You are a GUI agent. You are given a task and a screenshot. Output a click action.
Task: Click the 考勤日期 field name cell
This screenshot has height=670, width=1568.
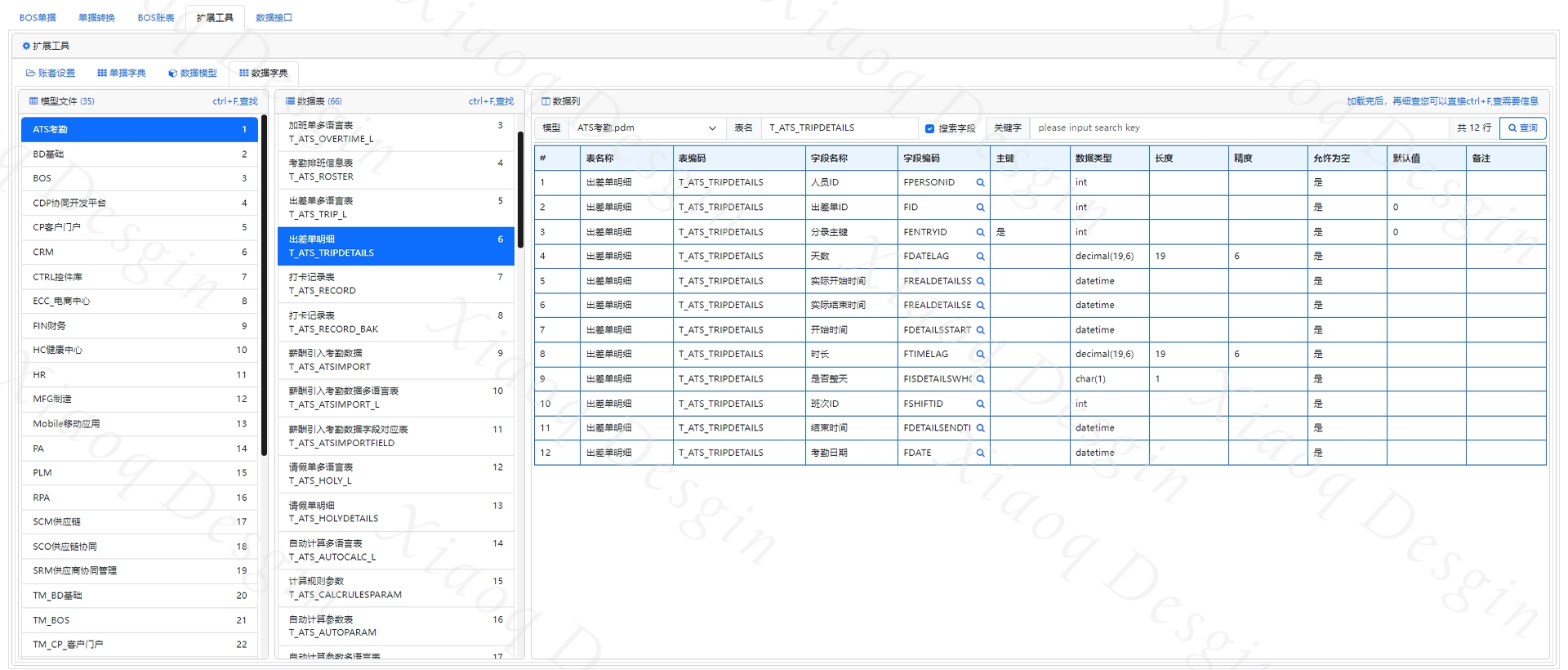point(851,453)
